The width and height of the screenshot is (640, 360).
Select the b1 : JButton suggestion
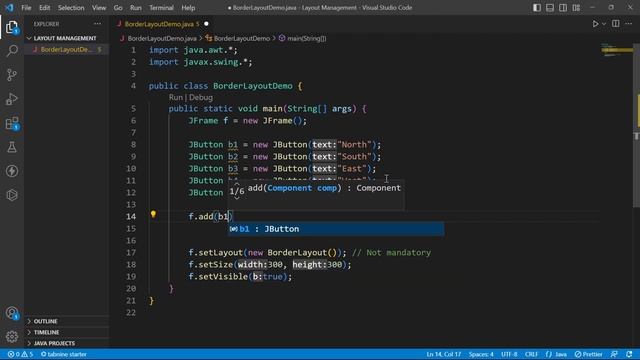click(x=336, y=229)
